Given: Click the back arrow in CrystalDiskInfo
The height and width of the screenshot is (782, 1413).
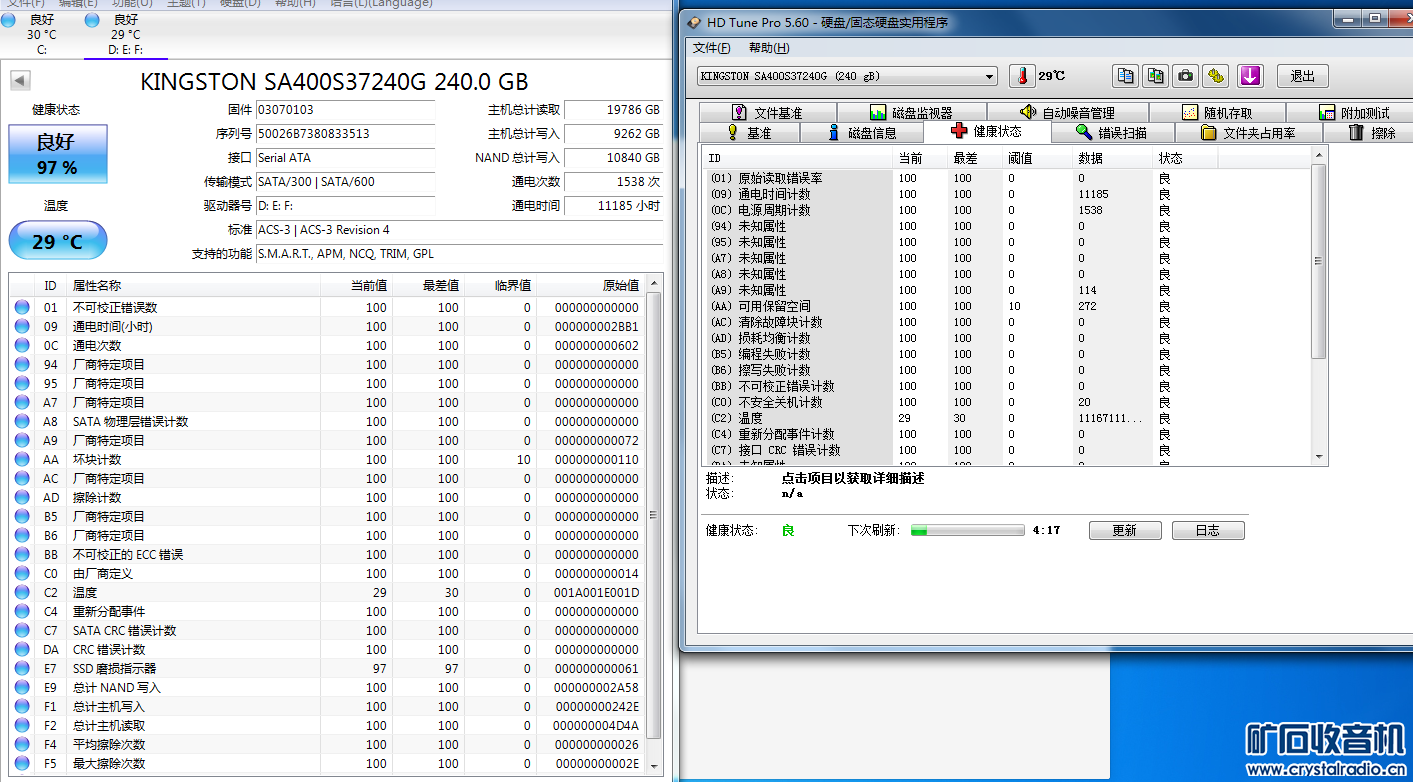Looking at the screenshot, I should (20, 81).
